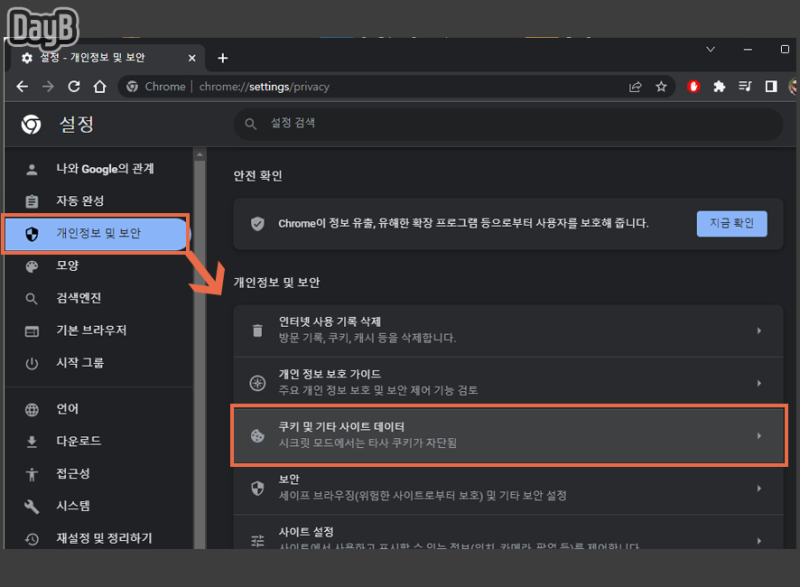The height and width of the screenshot is (587, 800).
Task: Reload the page using the refresh icon
Action: pyautogui.click(x=73, y=87)
